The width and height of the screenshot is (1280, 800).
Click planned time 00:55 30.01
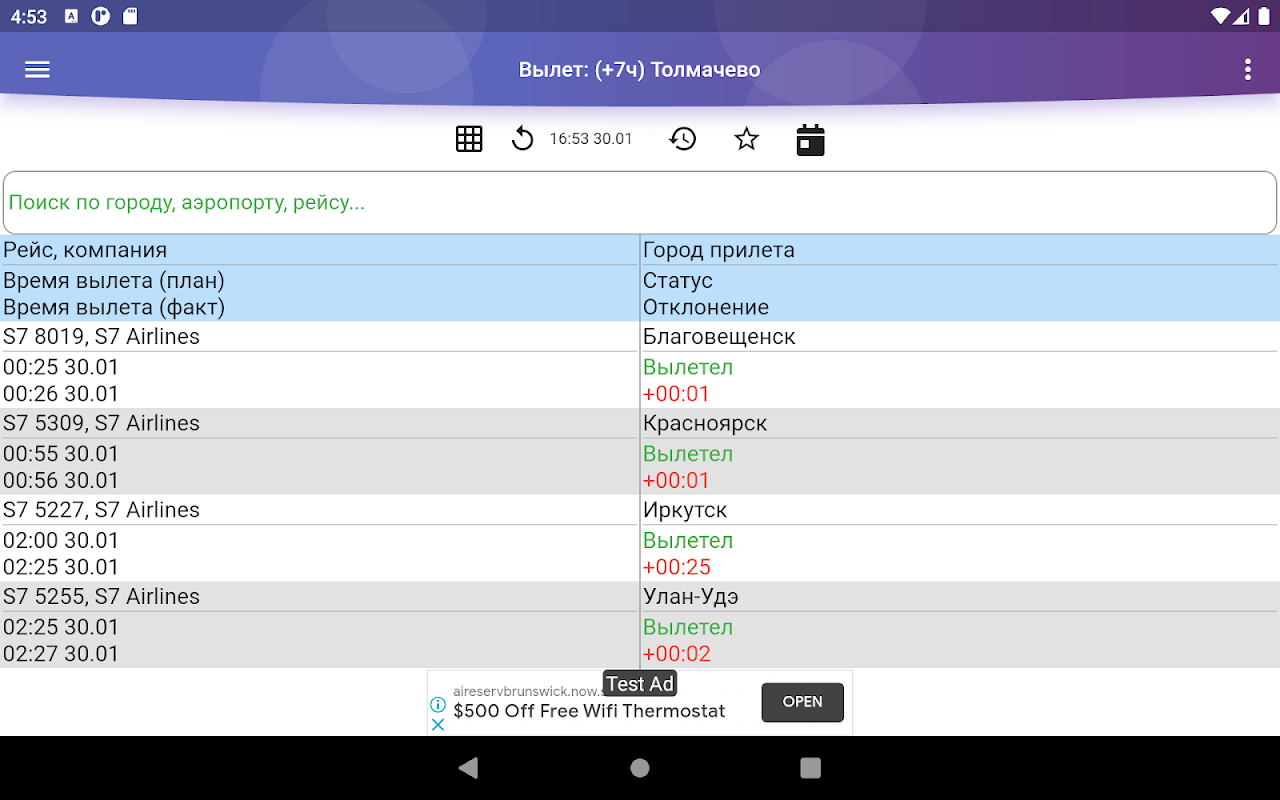tap(61, 454)
